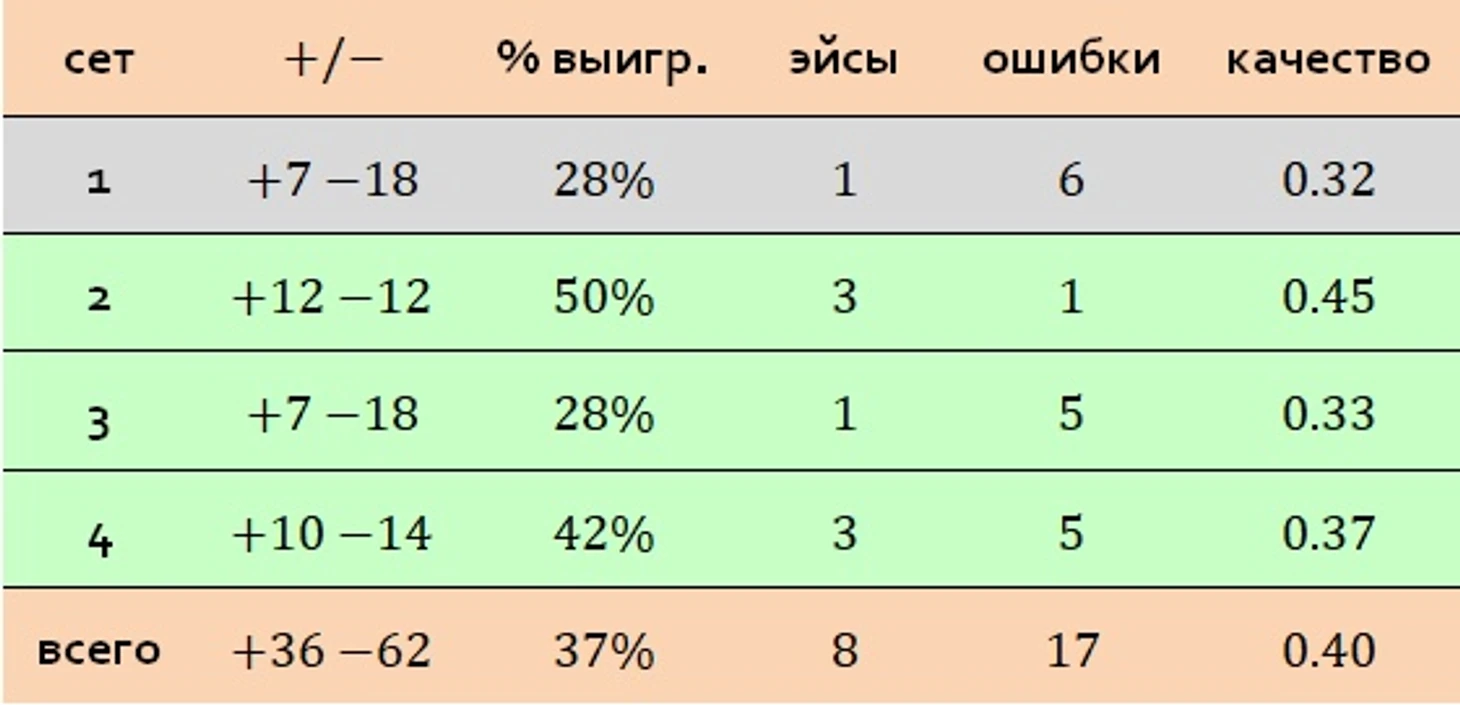This screenshot has width=1460, height=705.
Task: Click the quality value 0.33
Action: pos(1329,414)
